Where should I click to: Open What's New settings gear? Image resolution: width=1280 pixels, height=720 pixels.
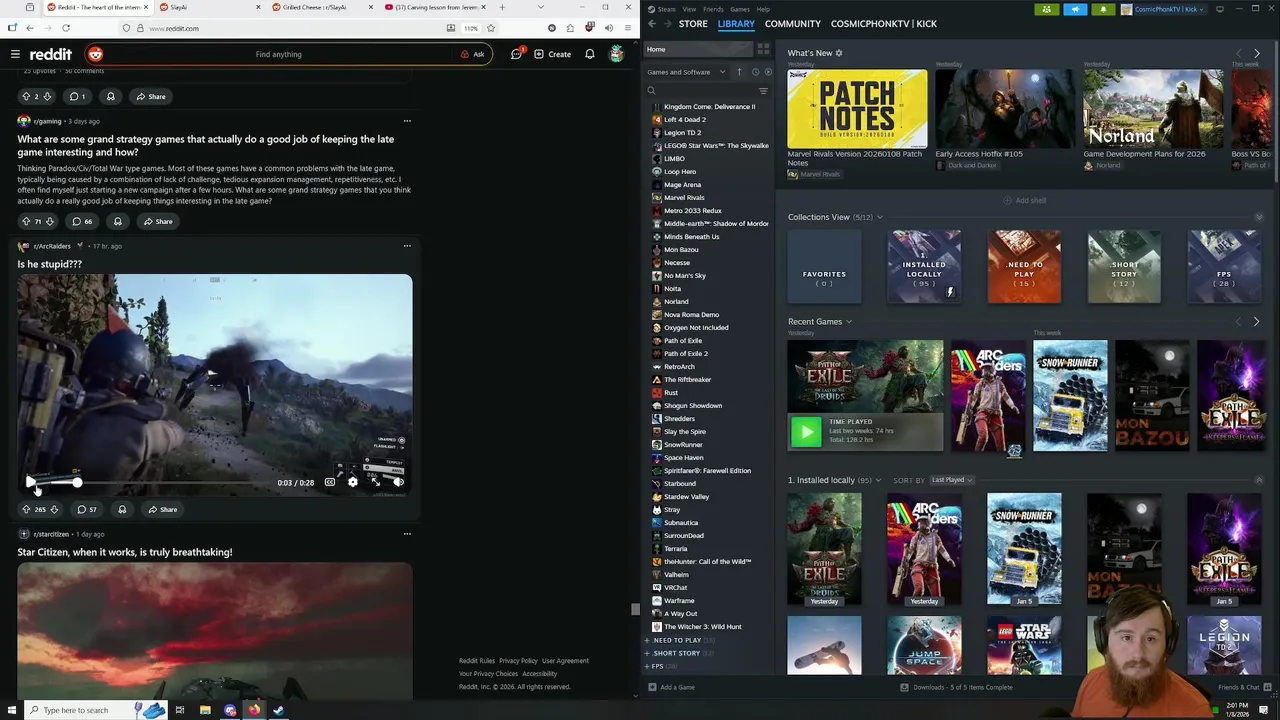839,53
